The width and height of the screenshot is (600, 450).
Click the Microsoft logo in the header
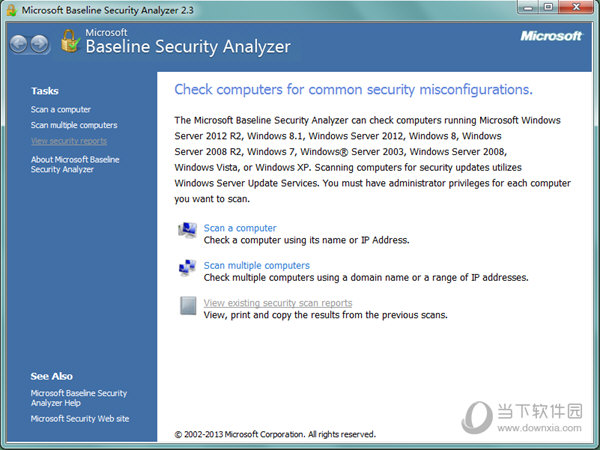(x=550, y=36)
